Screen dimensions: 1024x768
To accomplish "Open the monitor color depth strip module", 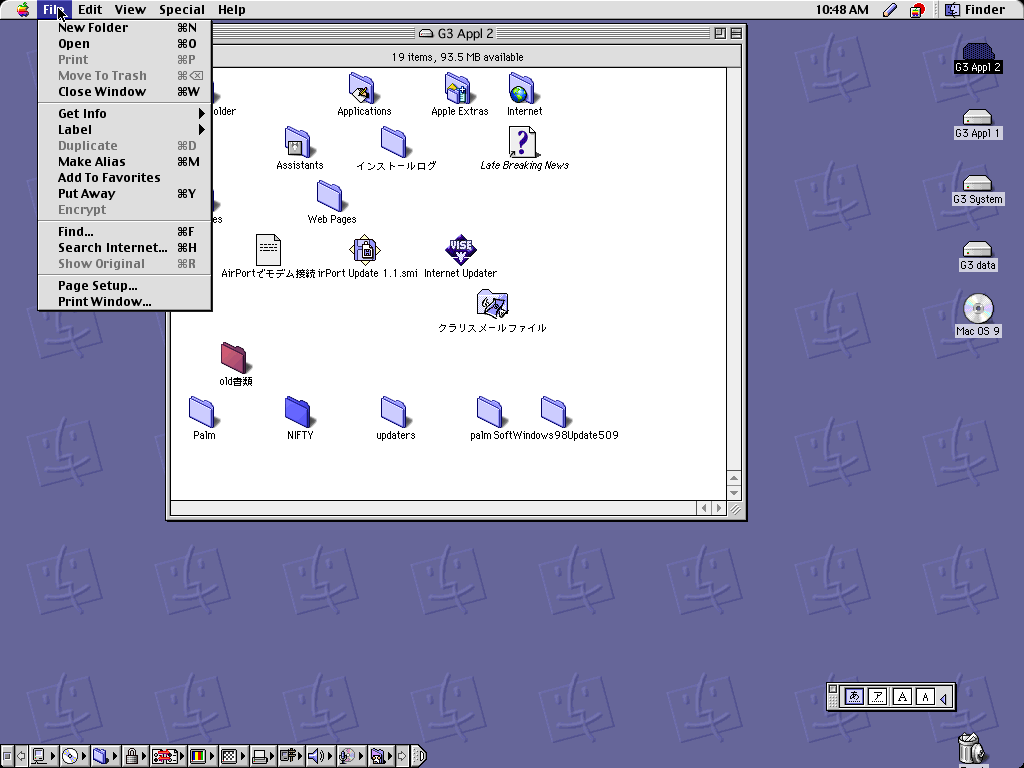I will pos(202,756).
